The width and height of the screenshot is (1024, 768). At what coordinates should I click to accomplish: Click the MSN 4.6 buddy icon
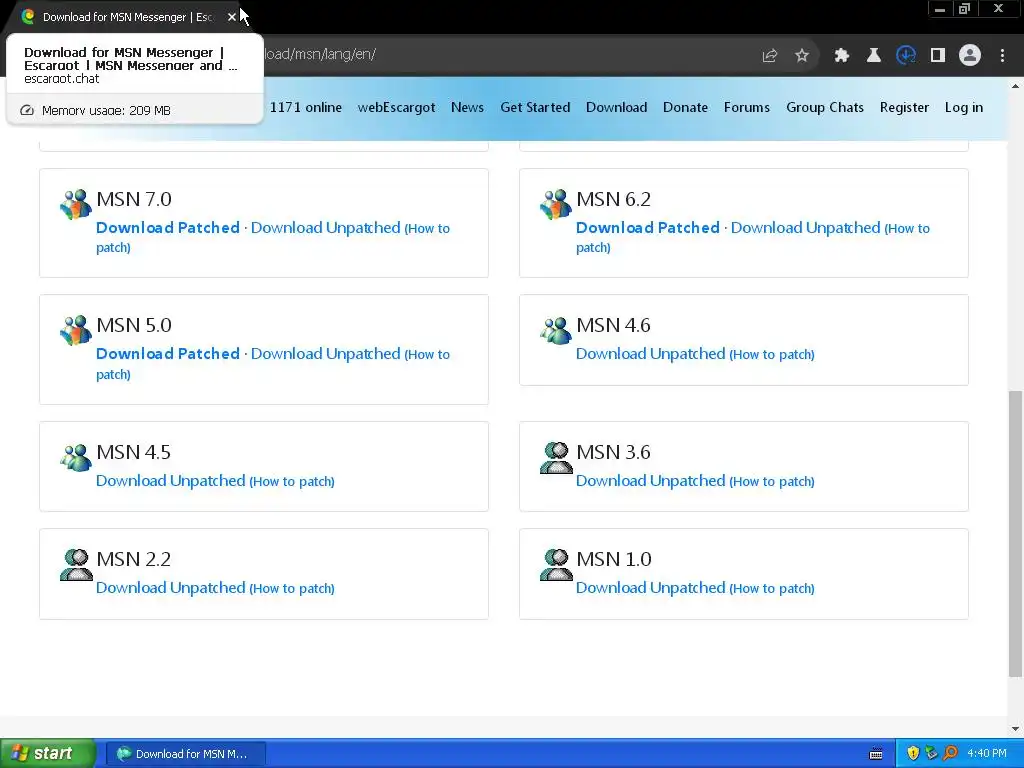[x=556, y=330]
